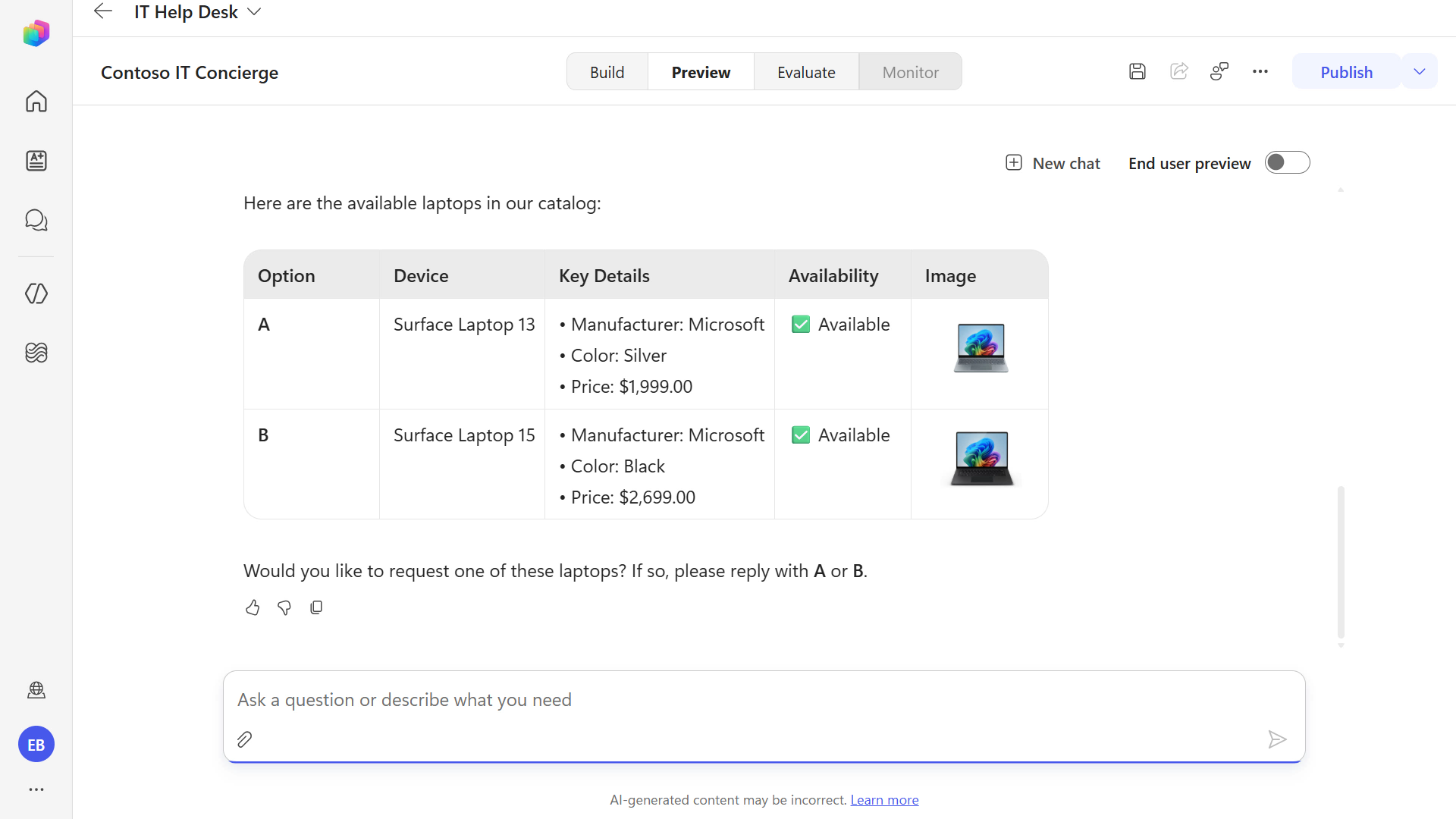Click the Publish button
1456x819 pixels.
(1346, 72)
